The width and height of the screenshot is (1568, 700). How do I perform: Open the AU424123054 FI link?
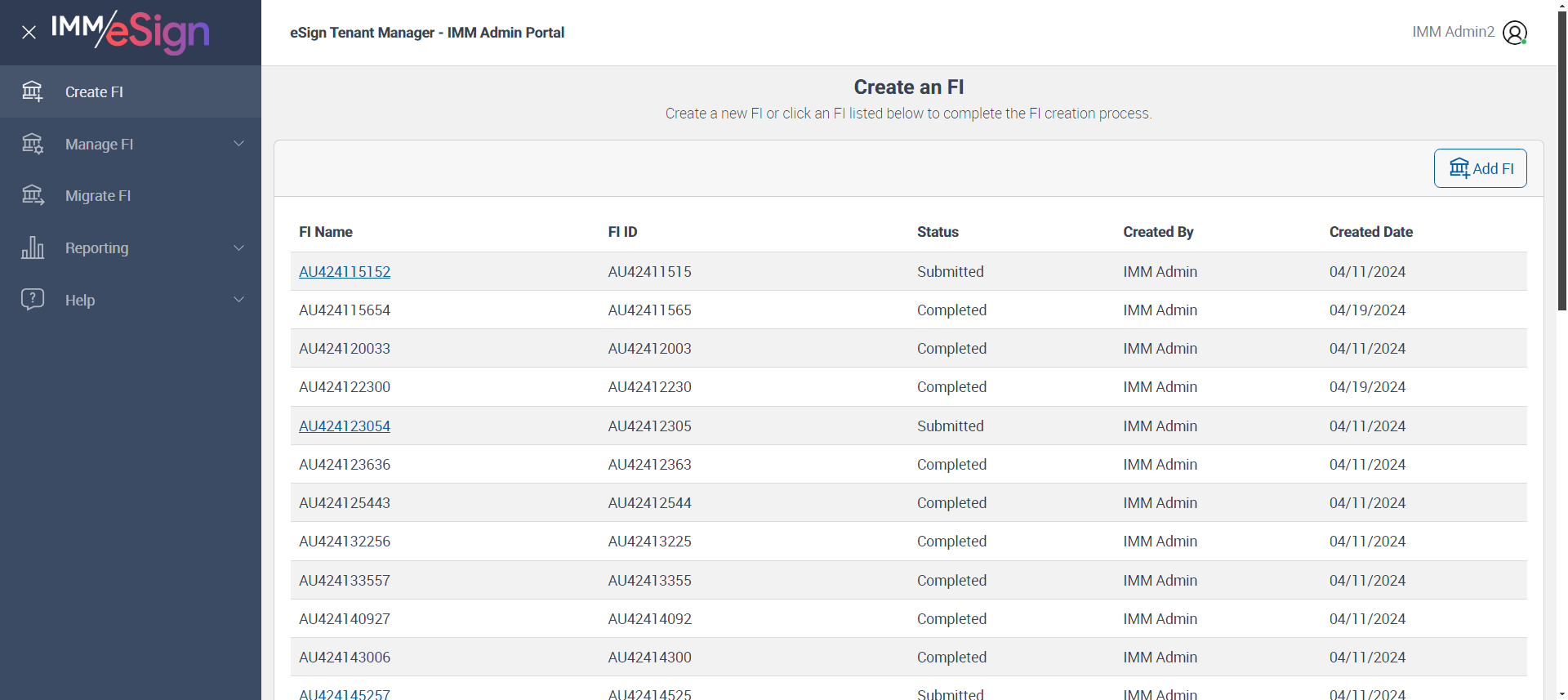click(345, 426)
